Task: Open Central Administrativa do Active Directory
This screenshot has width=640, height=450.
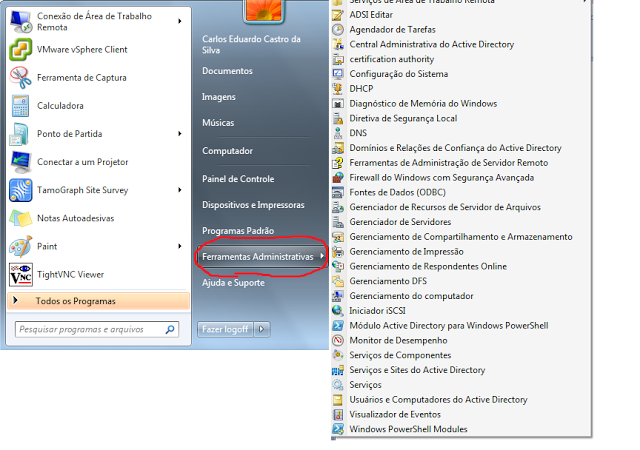Action: tap(431, 45)
